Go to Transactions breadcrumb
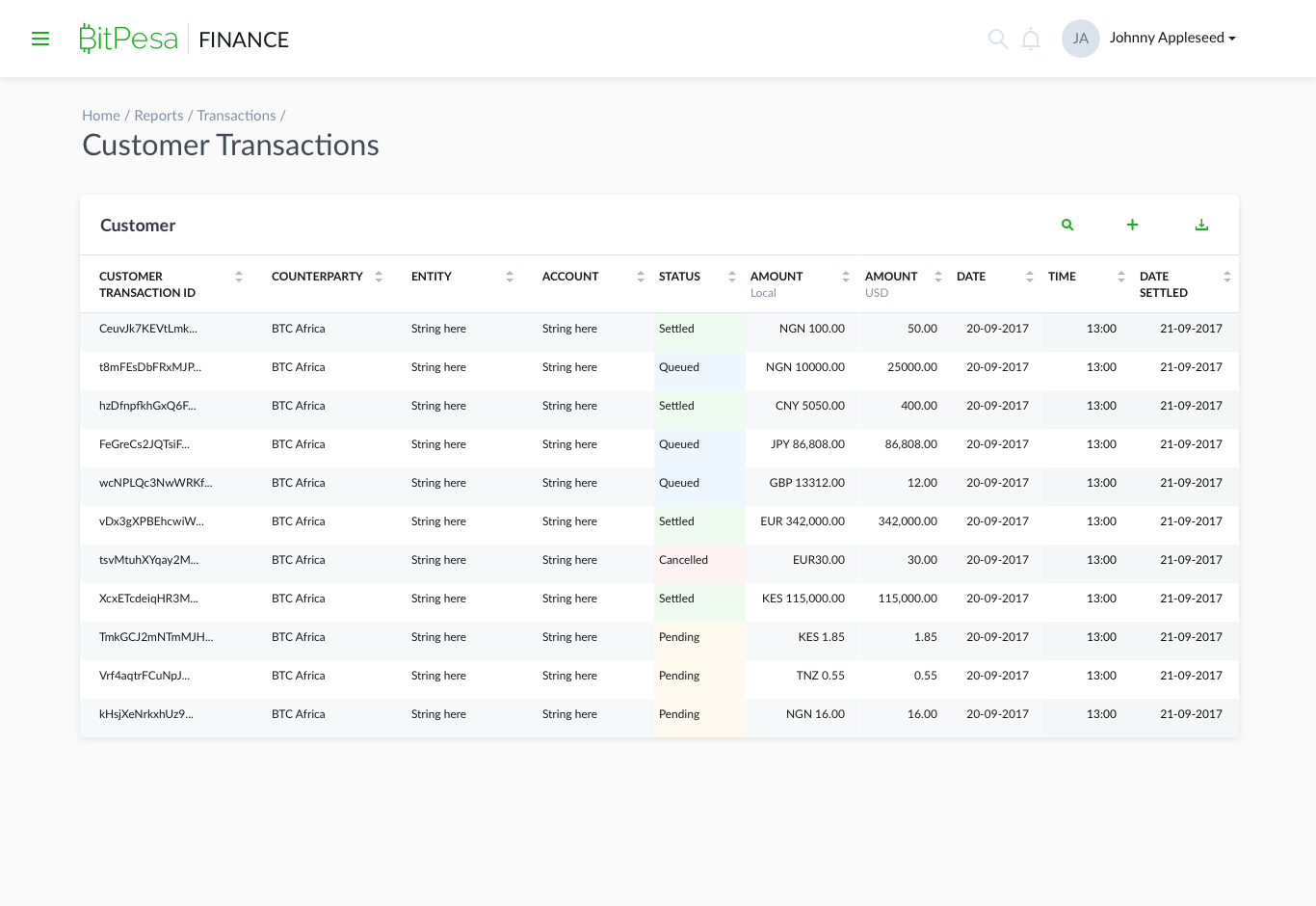 click(x=236, y=116)
